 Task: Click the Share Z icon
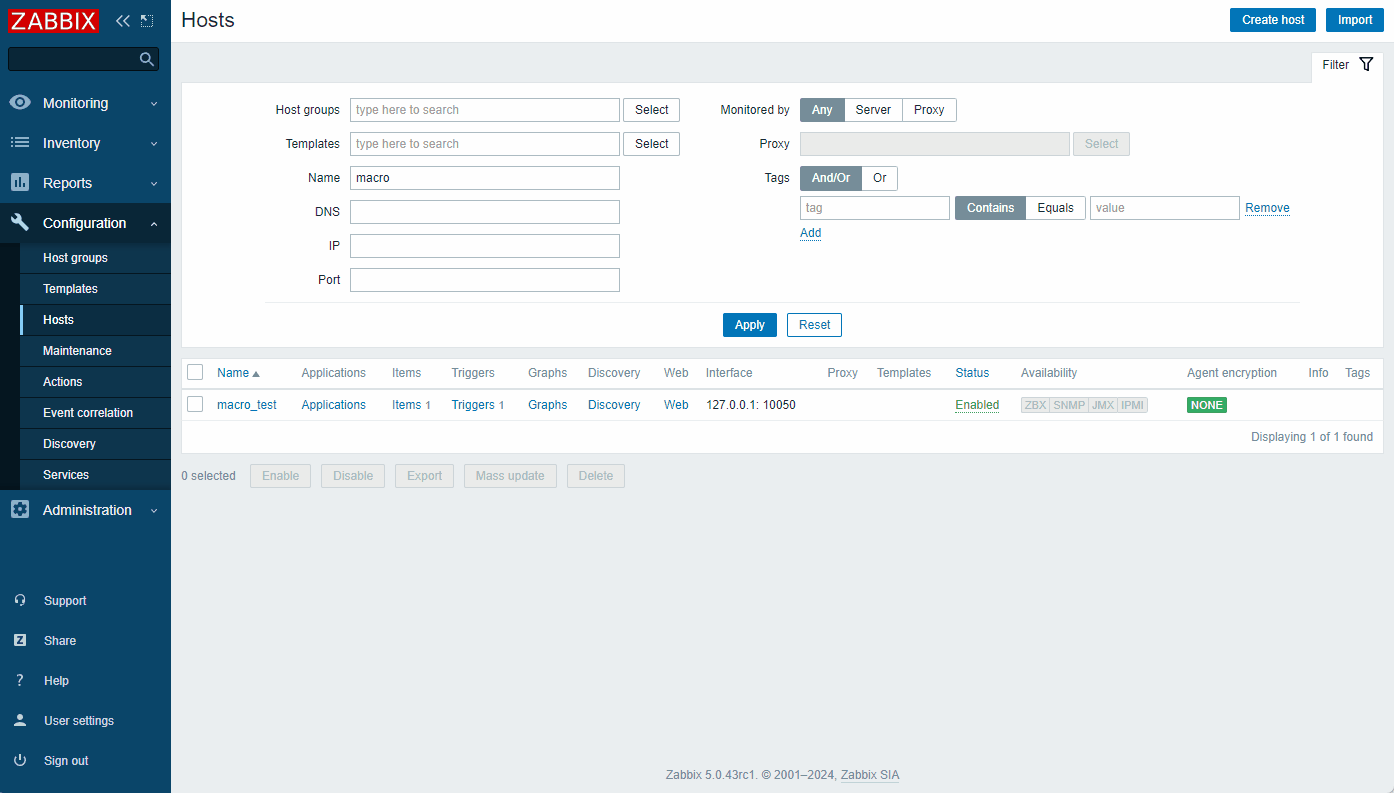20,641
